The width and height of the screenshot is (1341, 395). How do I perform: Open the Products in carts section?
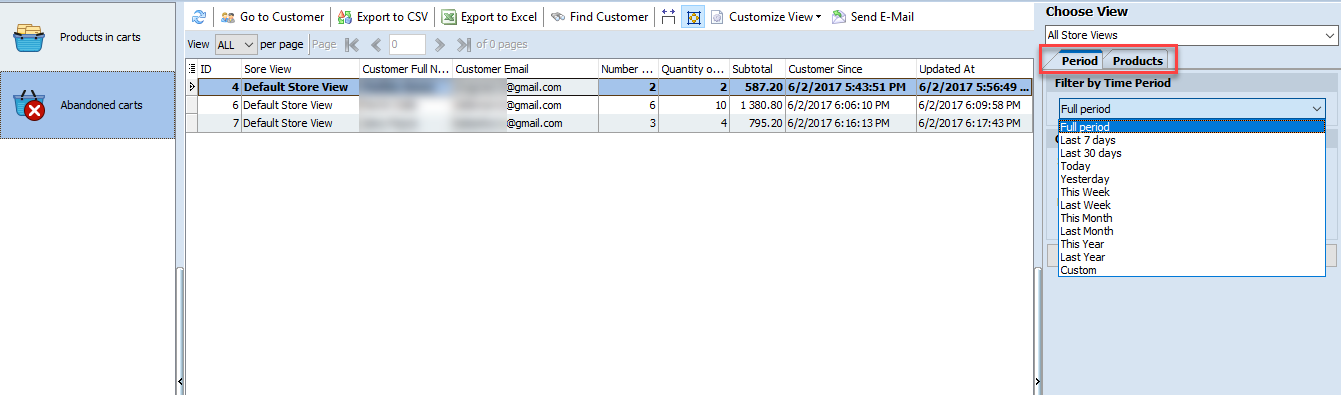[x=87, y=37]
